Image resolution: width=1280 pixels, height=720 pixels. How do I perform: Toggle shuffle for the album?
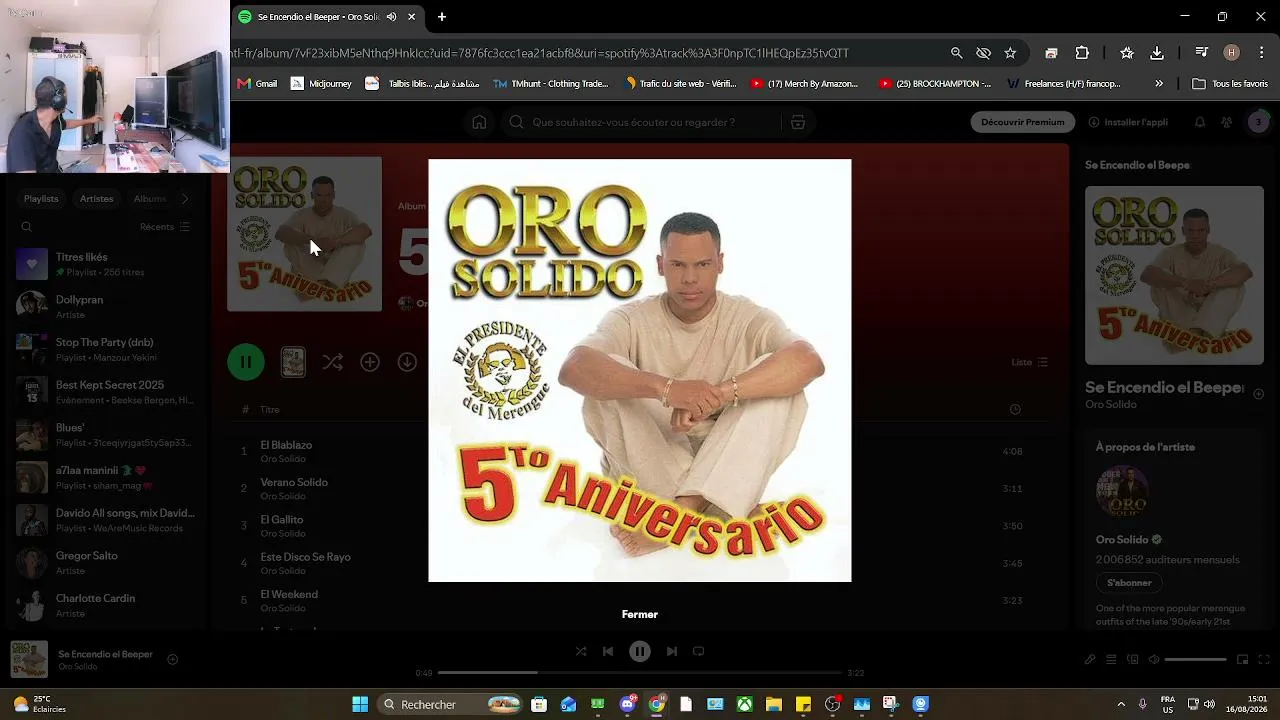click(x=333, y=362)
